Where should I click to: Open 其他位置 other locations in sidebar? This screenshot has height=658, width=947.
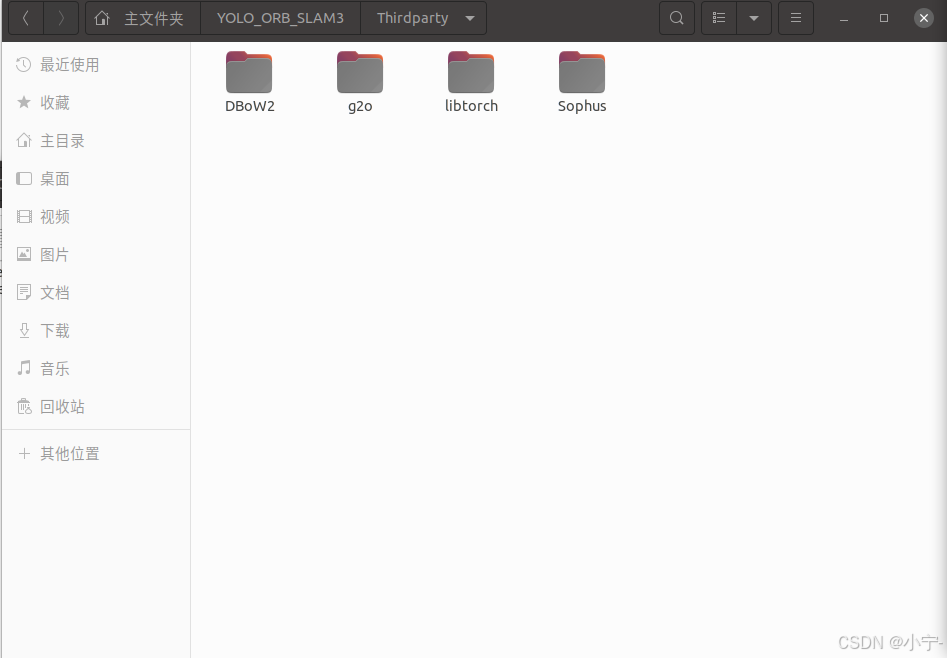click(97, 454)
